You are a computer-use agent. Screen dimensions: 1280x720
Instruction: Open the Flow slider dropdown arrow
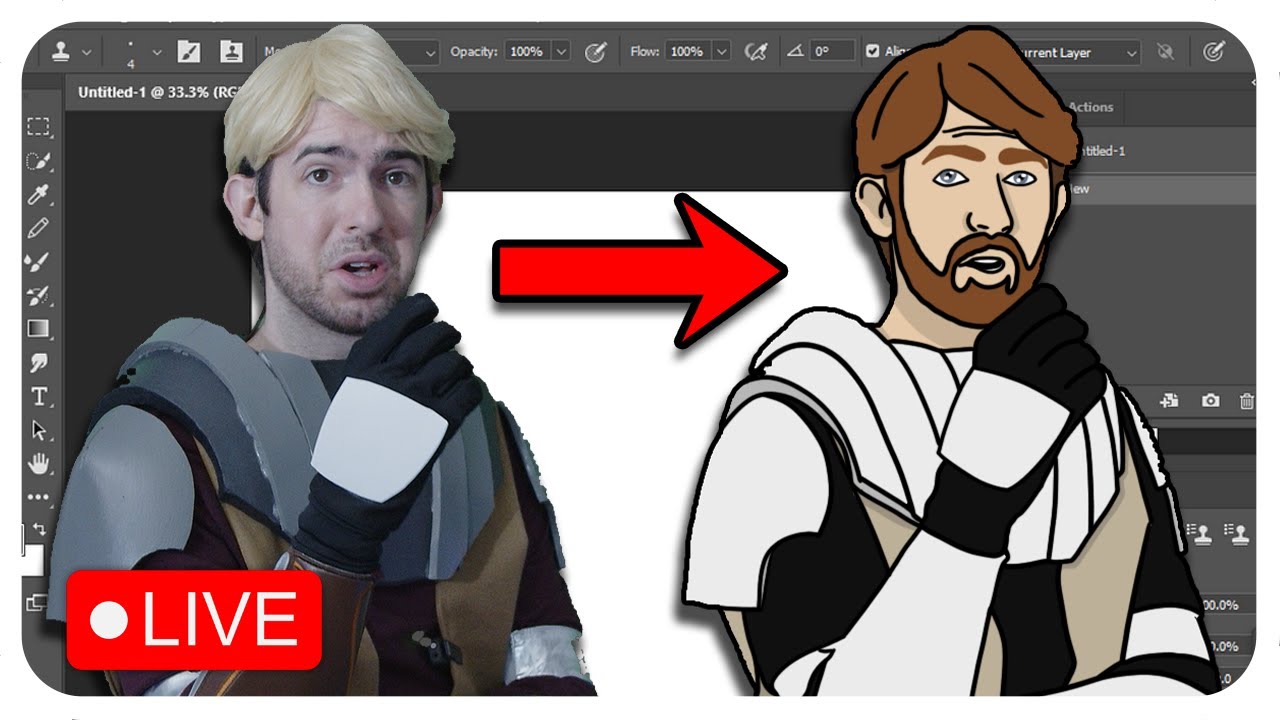click(721, 52)
